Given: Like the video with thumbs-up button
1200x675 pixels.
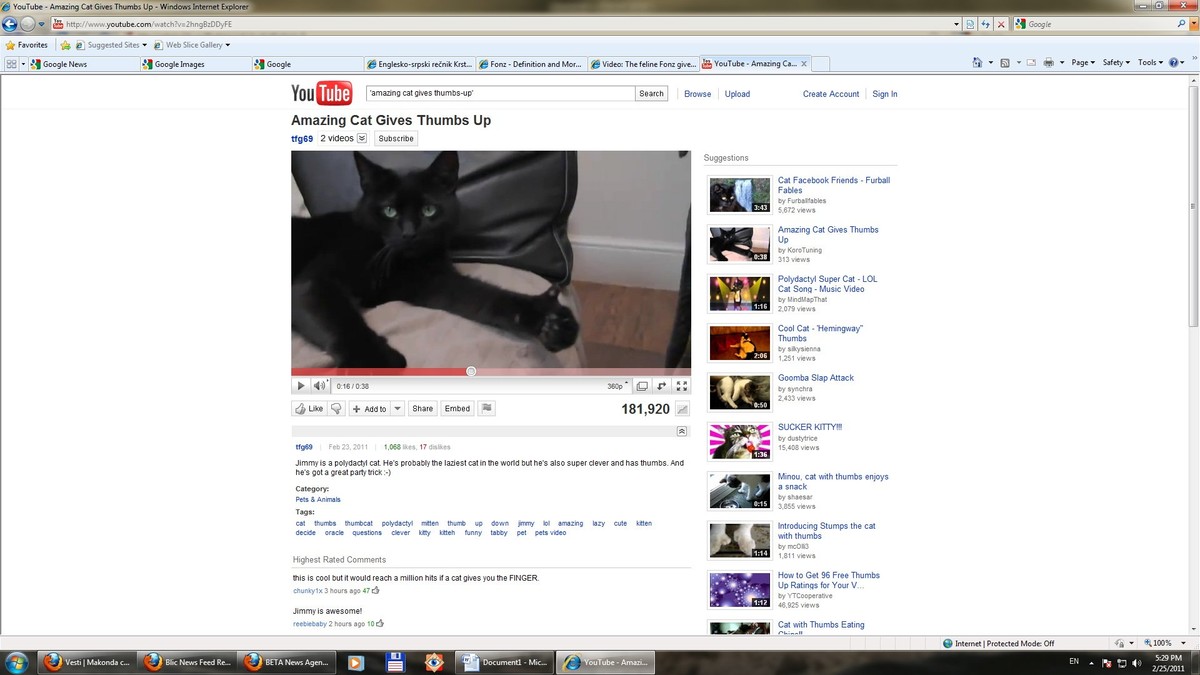Looking at the screenshot, I should tap(309, 408).
